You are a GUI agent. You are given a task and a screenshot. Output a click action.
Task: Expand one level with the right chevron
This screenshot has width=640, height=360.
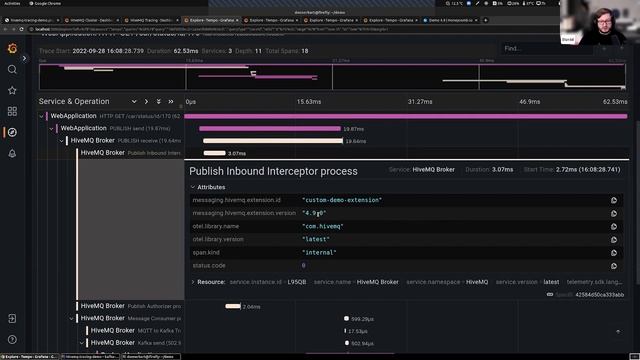point(146,102)
